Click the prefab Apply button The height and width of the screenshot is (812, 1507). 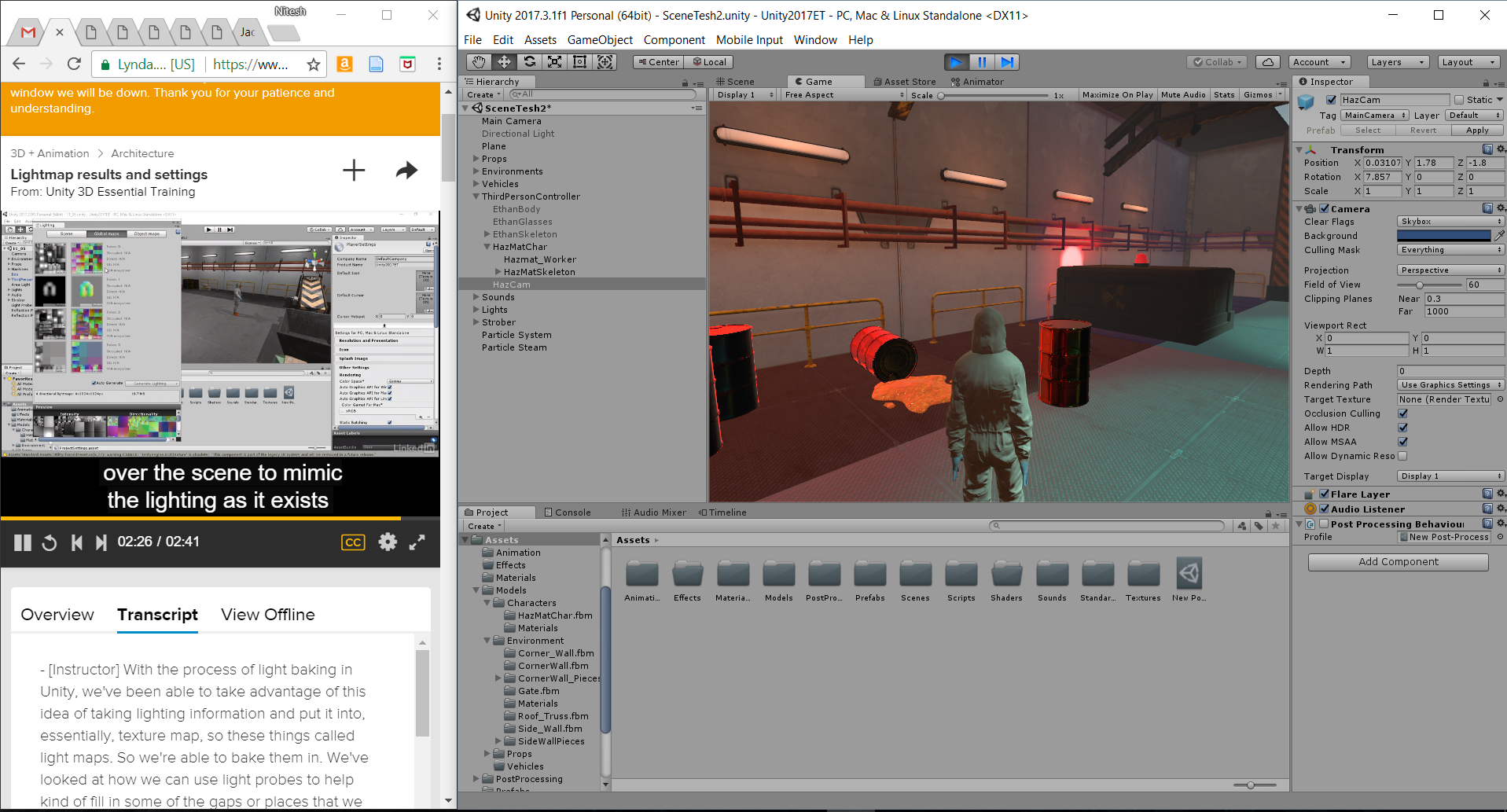click(x=1477, y=130)
